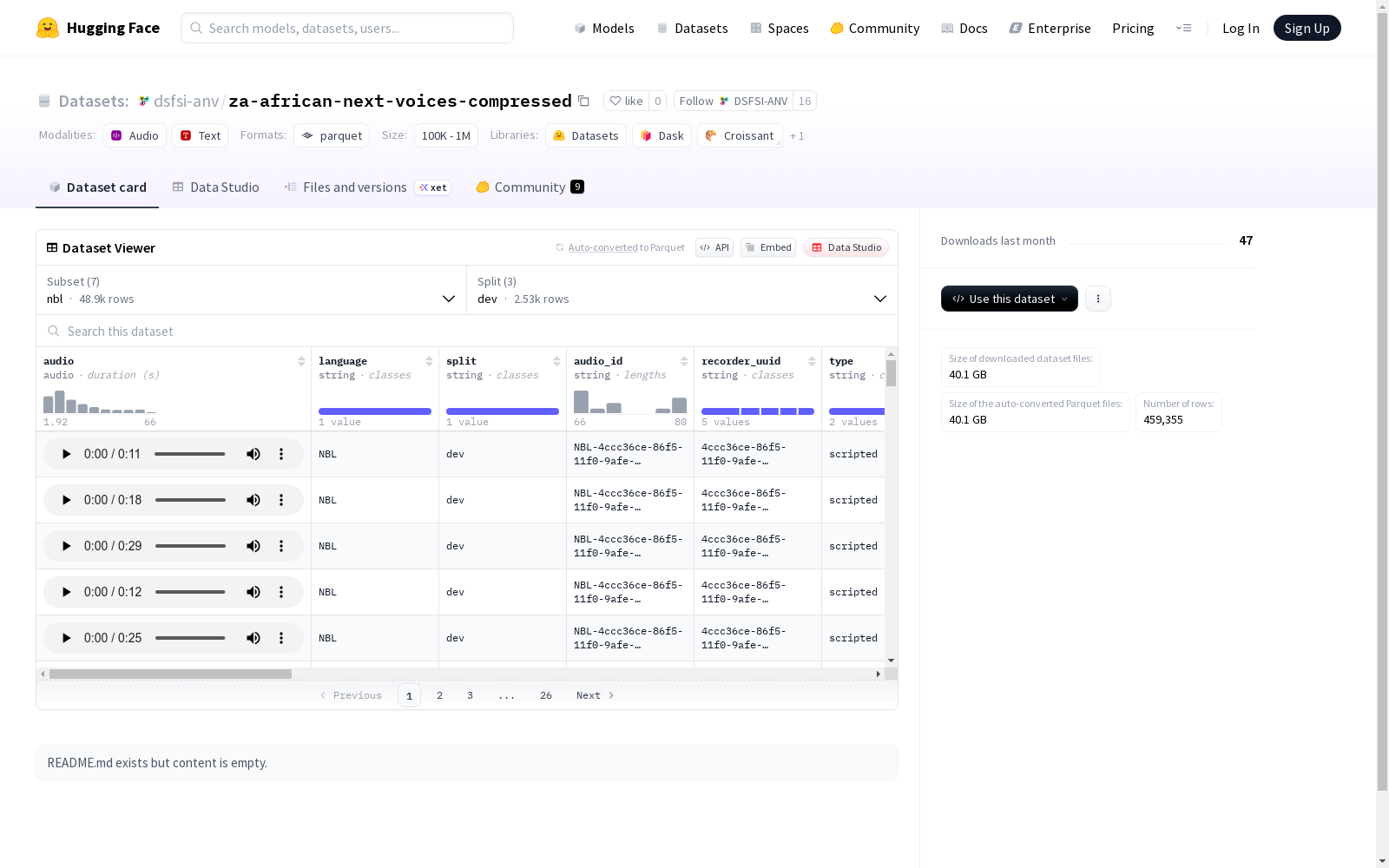Play the 0:18 audio clip

click(x=66, y=500)
